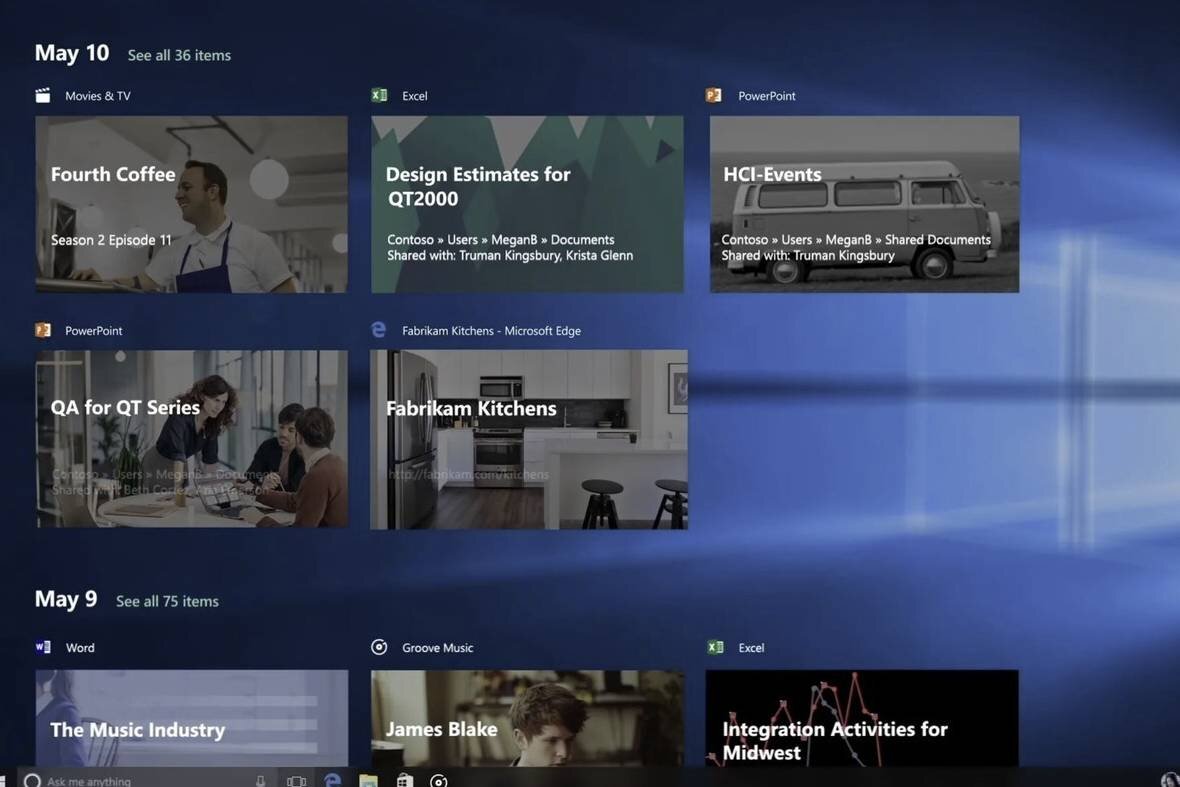This screenshot has height=787, width=1180.
Task: Open The Music Industry document card
Action: pyautogui.click(x=192, y=718)
